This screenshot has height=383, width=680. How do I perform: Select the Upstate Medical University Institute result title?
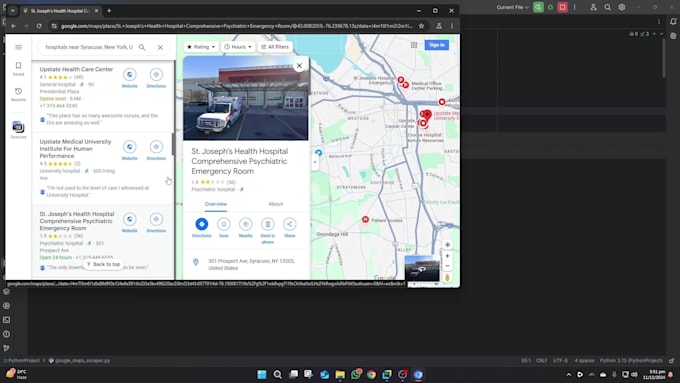75,148
